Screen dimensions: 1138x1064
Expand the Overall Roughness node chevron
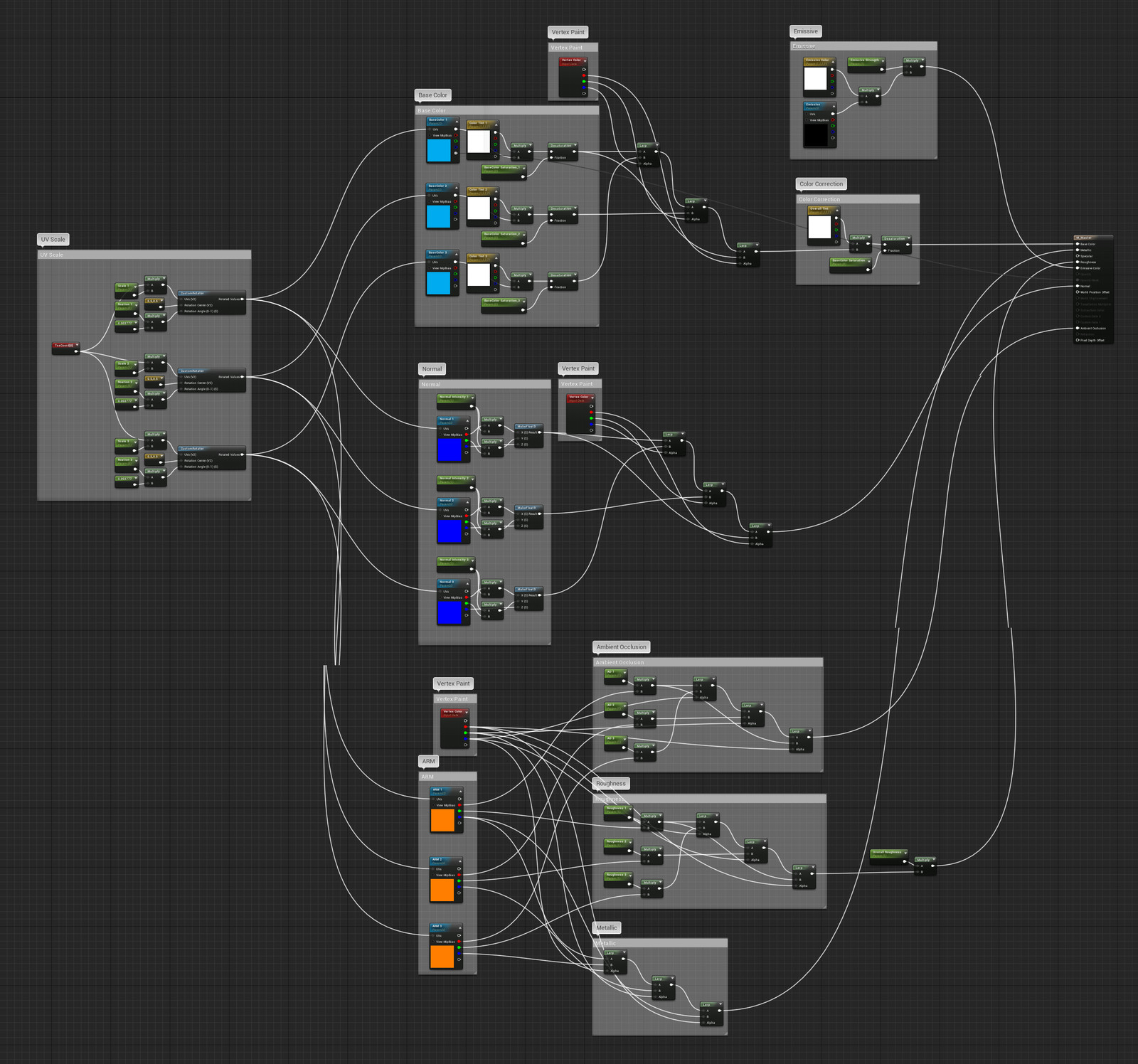(x=905, y=852)
